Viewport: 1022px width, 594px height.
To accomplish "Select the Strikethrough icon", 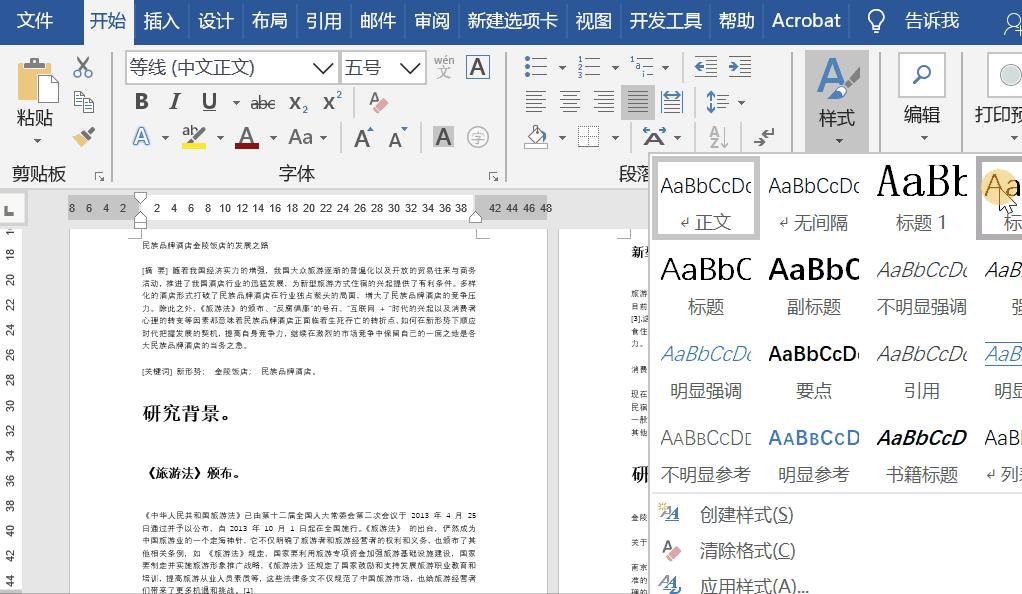I will (262, 101).
